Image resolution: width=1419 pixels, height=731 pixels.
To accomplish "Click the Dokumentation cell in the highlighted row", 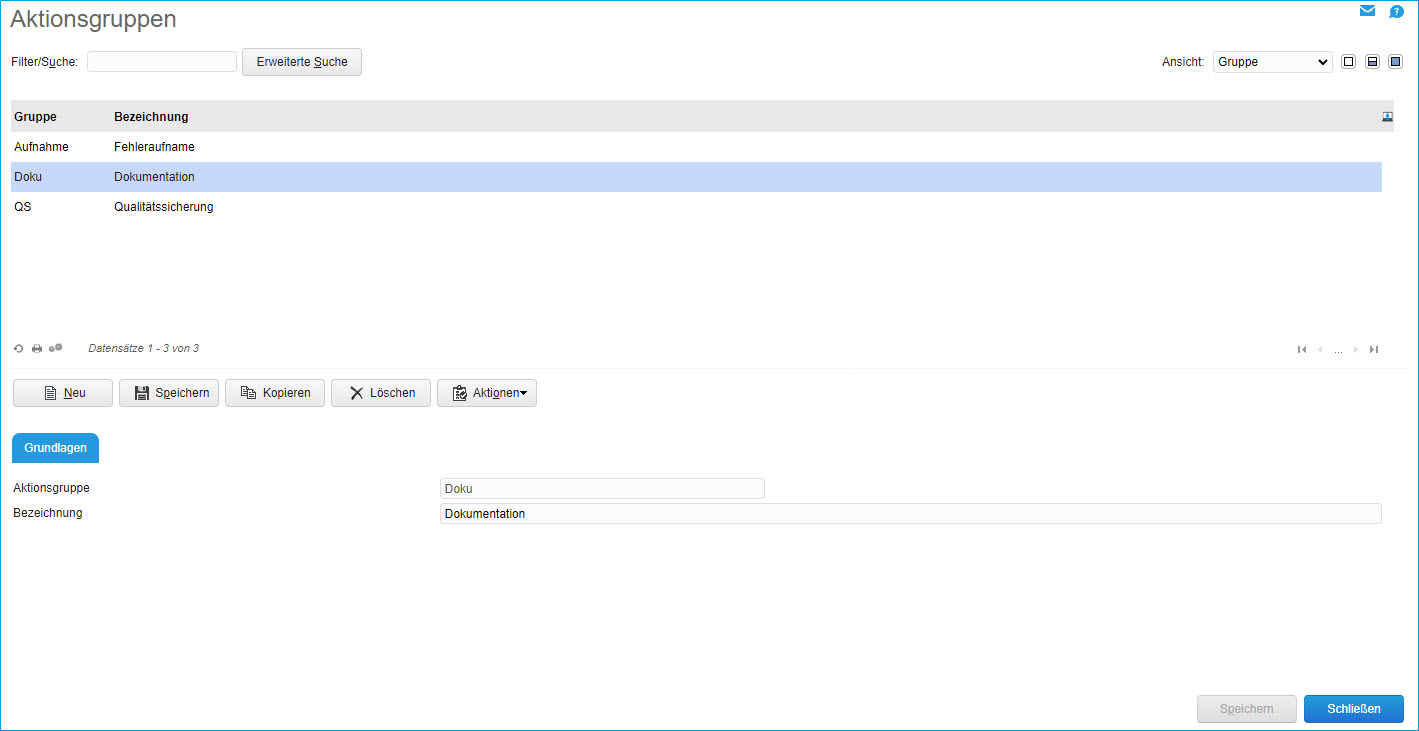I will tap(154, 177).
